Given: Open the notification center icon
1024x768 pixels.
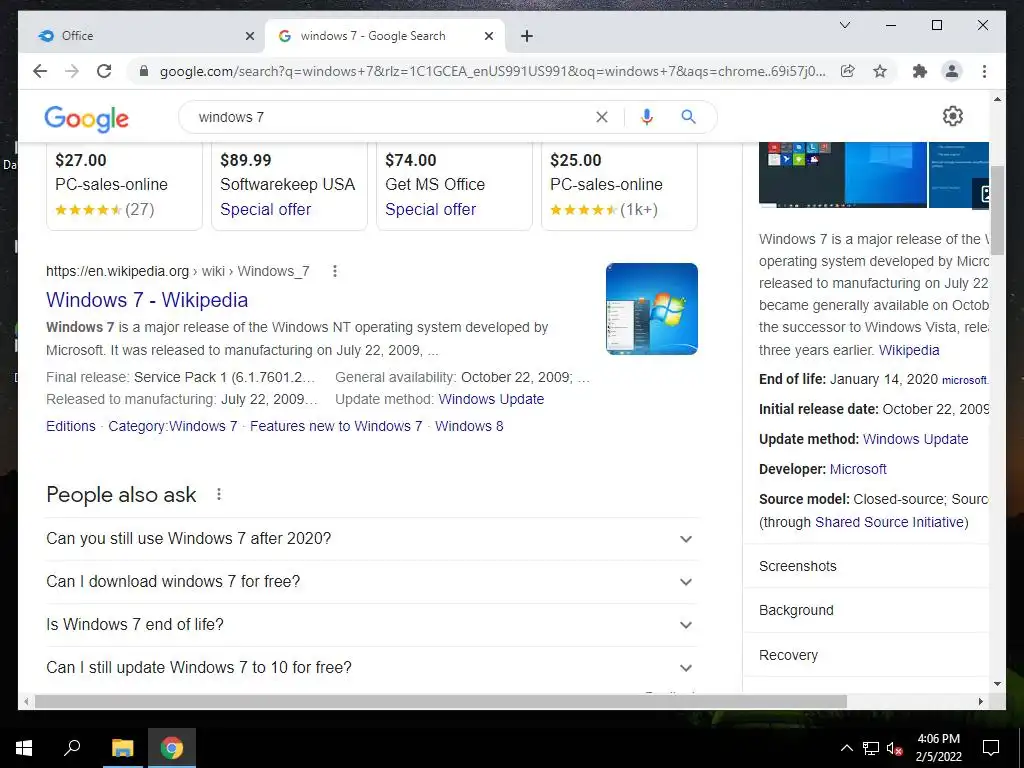Looking at the screenshot, I should 991,748.
